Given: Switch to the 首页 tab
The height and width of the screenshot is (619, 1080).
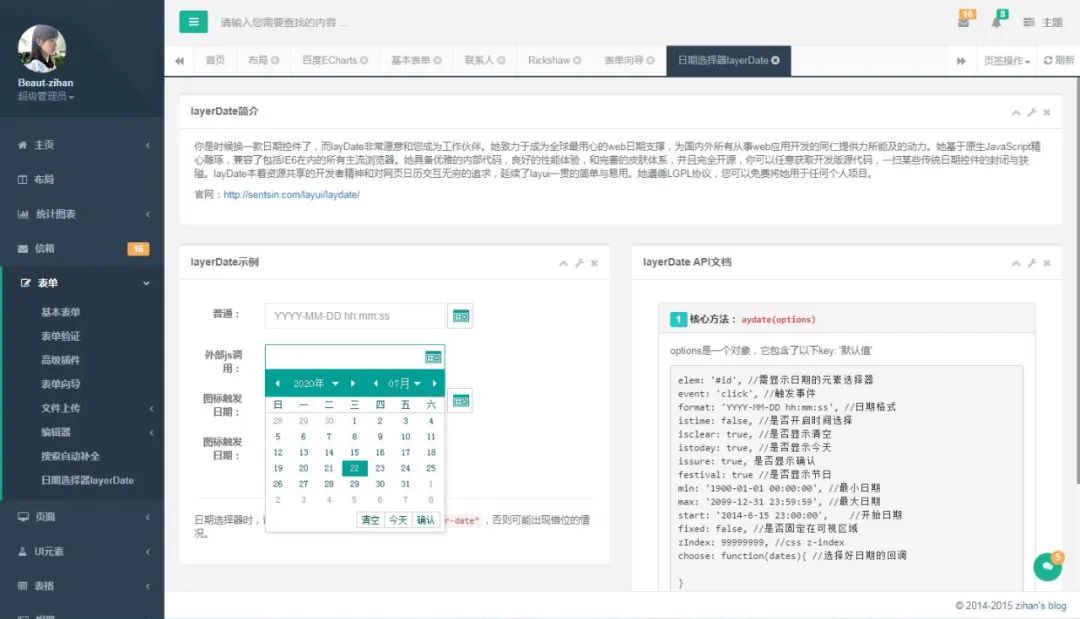Looking at the screenshot, I should coord(215,61).
